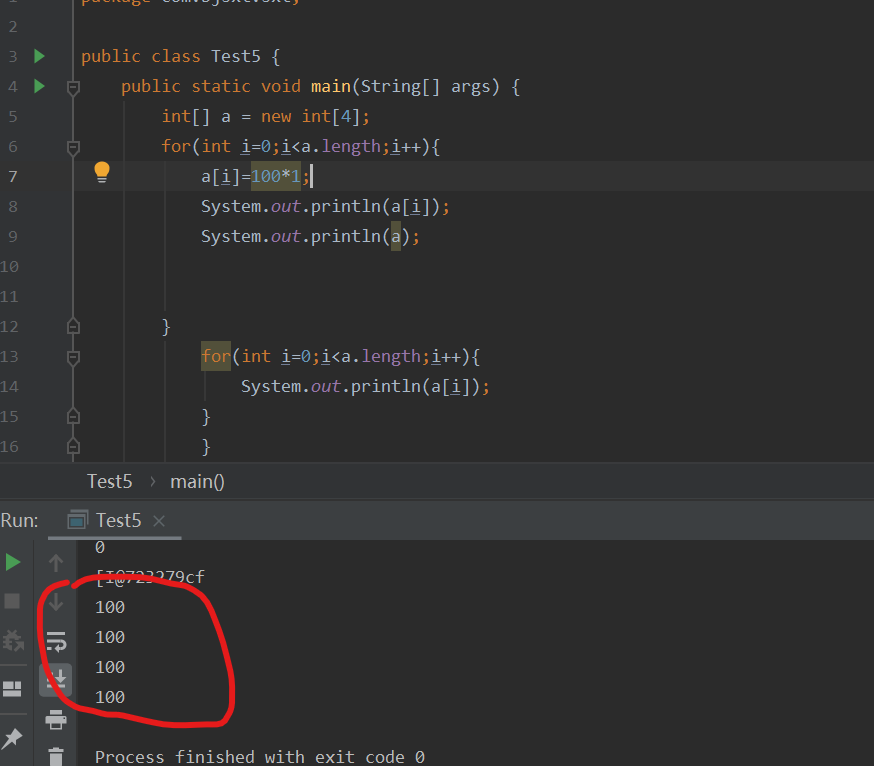The height and width of the screenshot is (766, 874).
Task: Collapse first for loop fold marker on line 6
Action: tap(73, 148)
